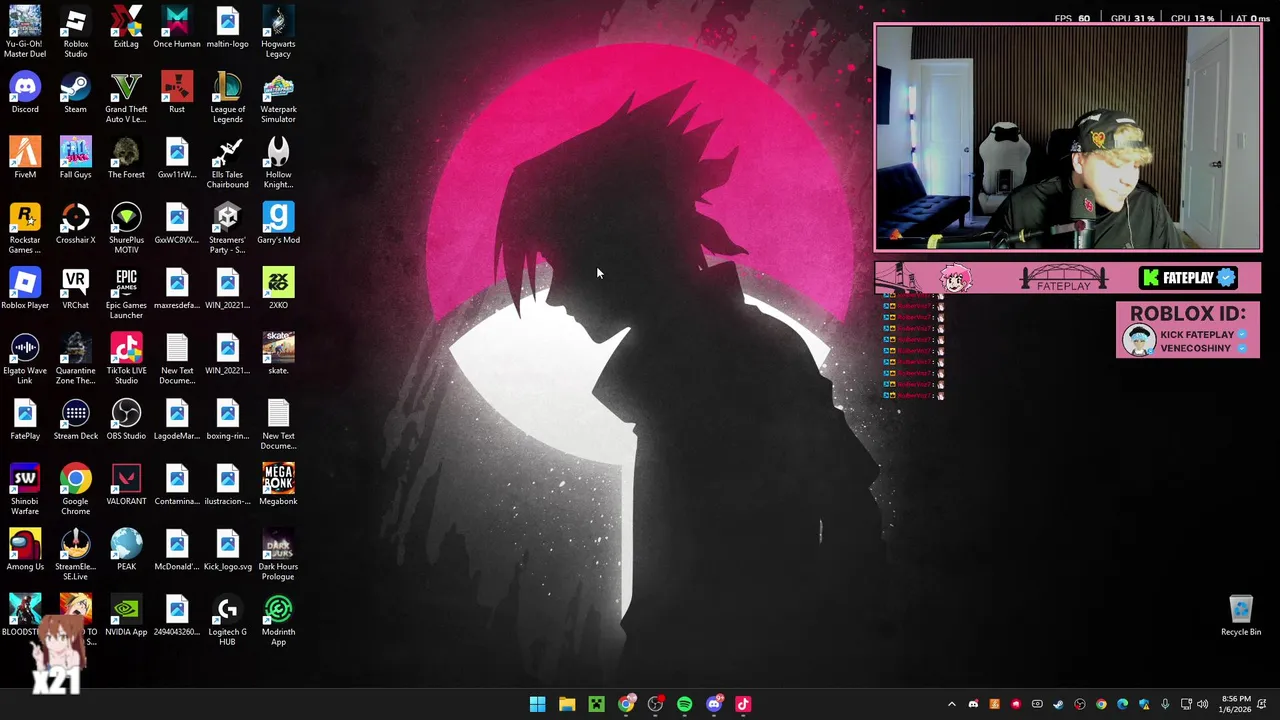The image size is (1280, 720).
Task: Select the skate. game shortcut
Action: [278, 354]
